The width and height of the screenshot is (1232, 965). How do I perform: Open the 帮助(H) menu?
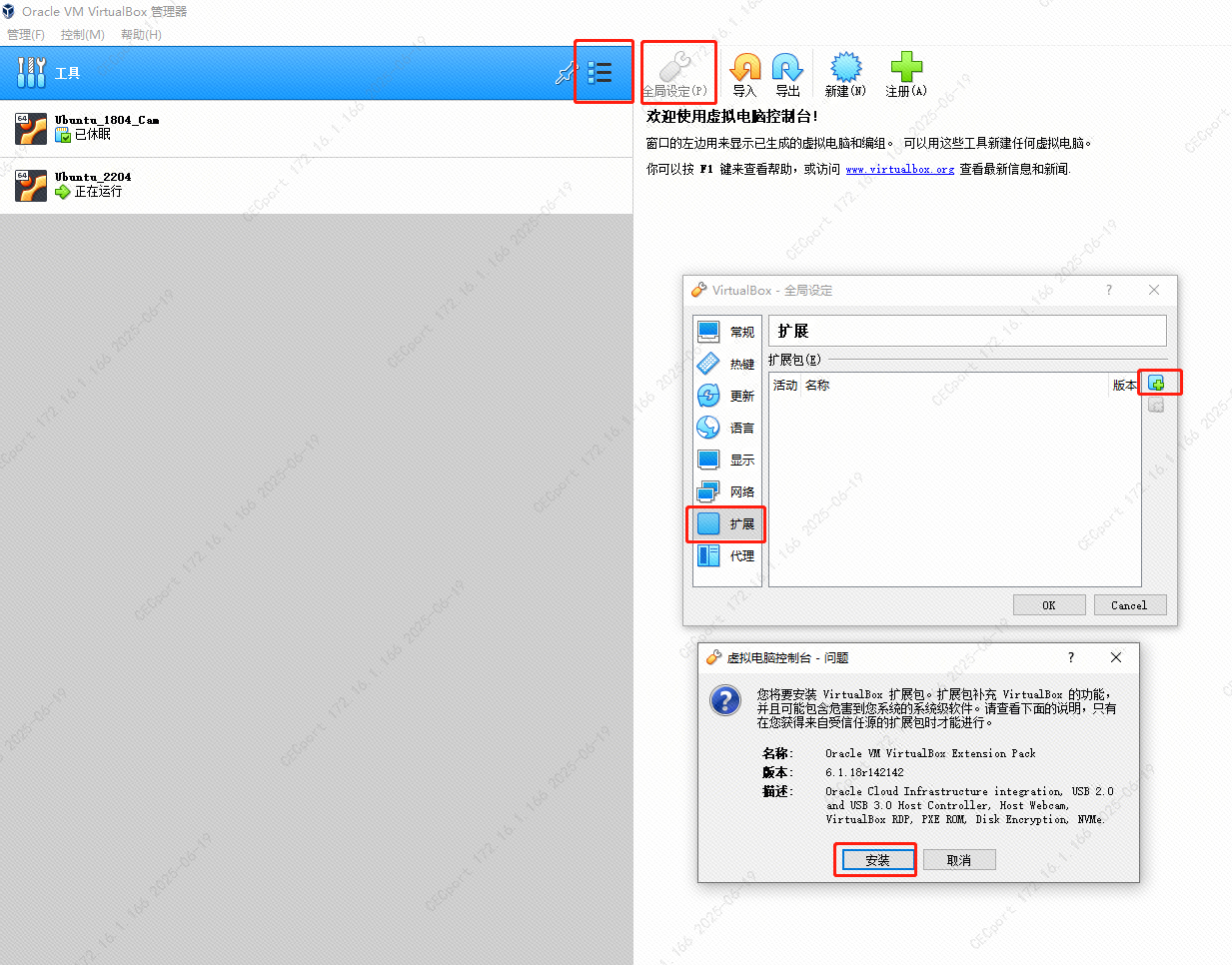[x=141, y=34]
